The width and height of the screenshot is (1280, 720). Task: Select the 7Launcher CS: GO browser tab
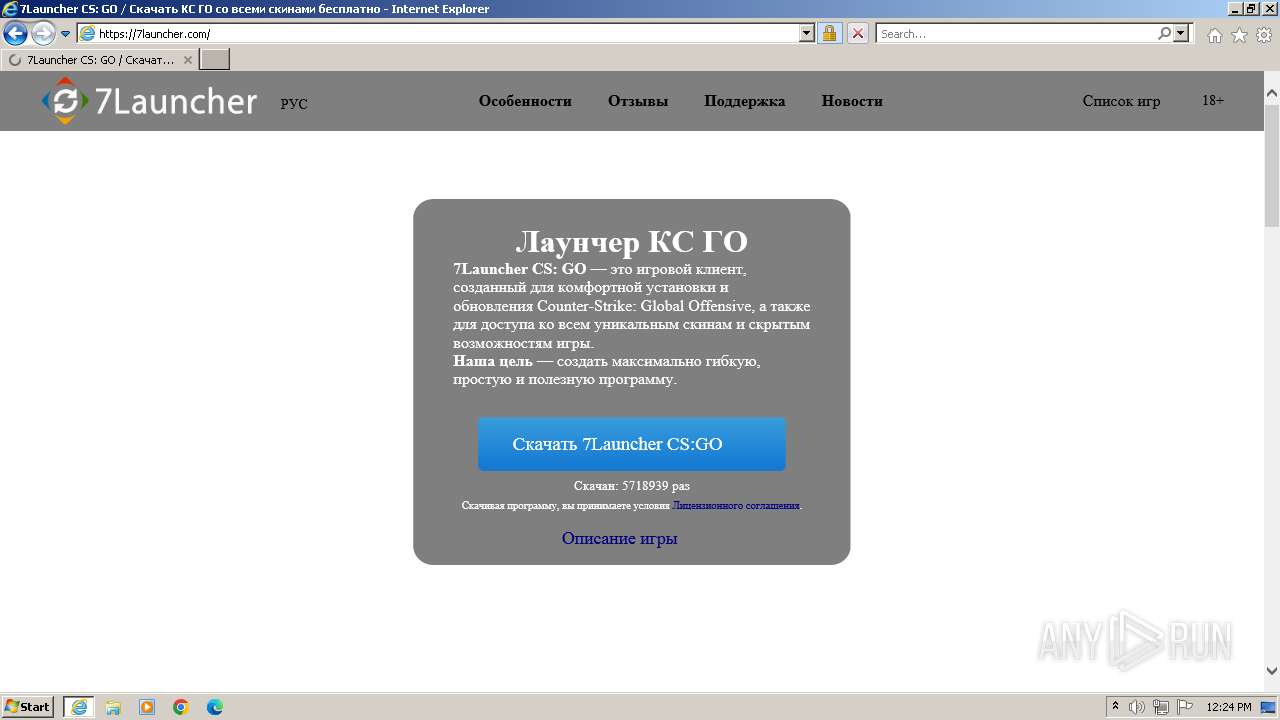click(99, 60)
